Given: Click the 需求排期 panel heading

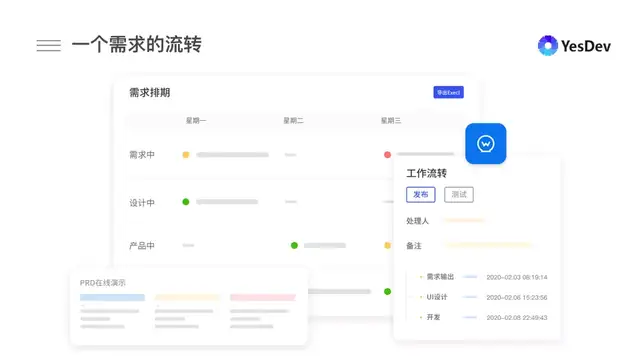Looking at the screenshot, I should [150, 93].
